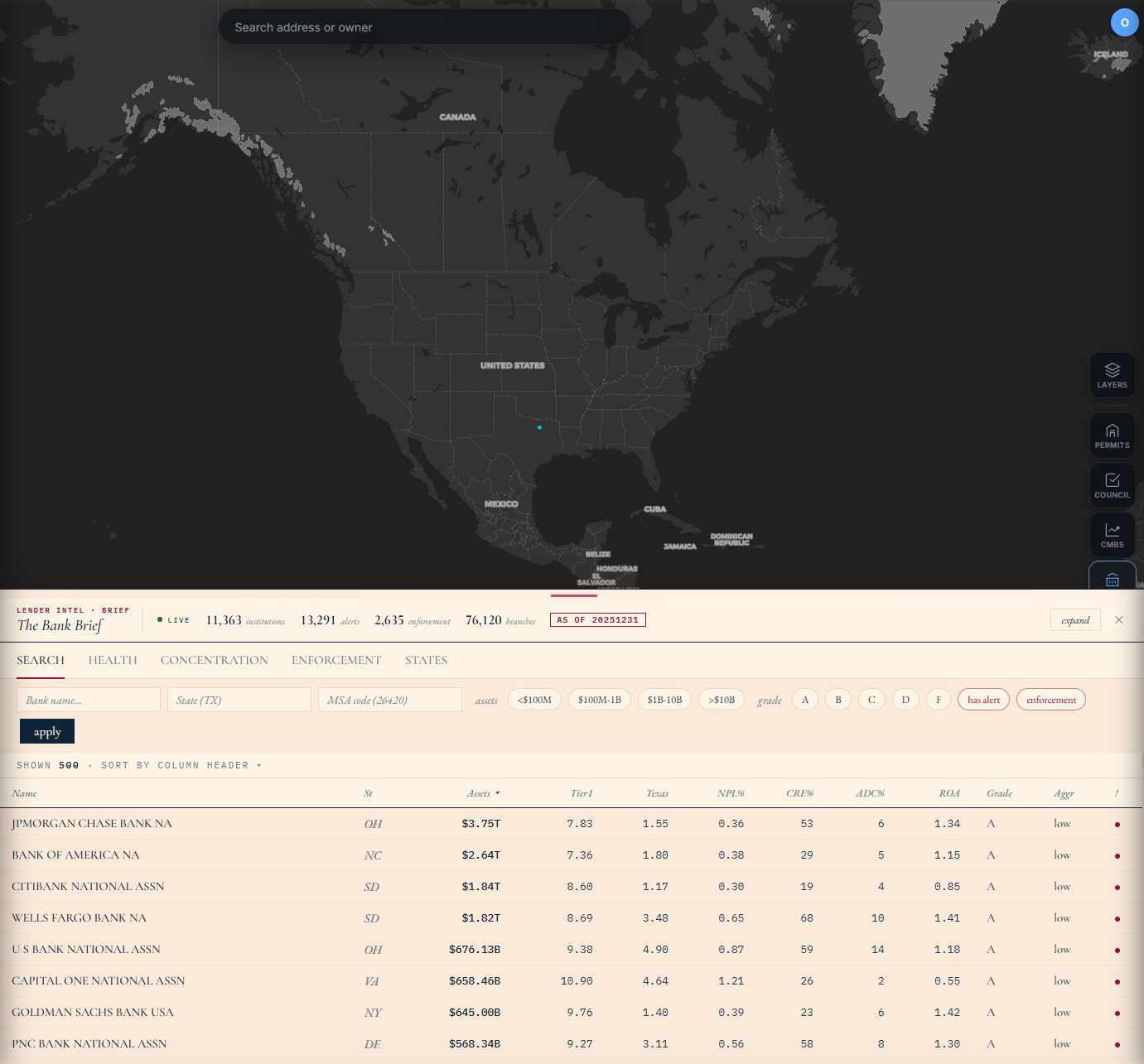Toggle the $1B-10B assets filter
Viewport: 1144px width, 1064px height.
pyautogui.click(x=664, y=700)
